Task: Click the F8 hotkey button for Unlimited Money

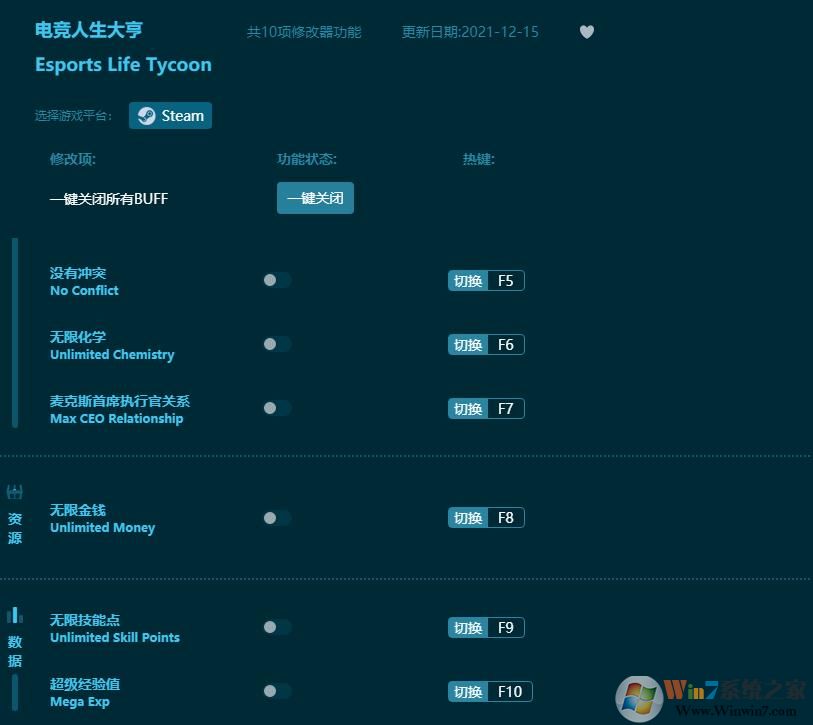Action: 486,518
